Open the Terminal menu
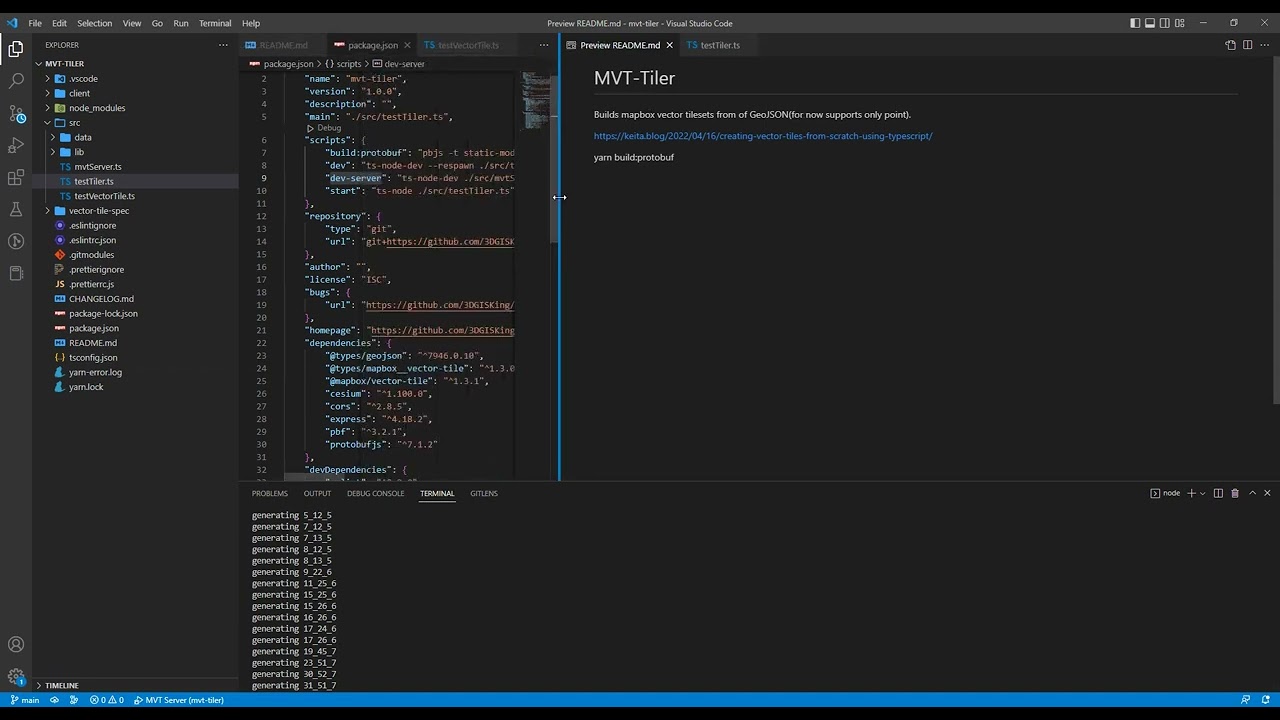The height and width of the screenshot is (720, 1280). click(x=215, y=23)
